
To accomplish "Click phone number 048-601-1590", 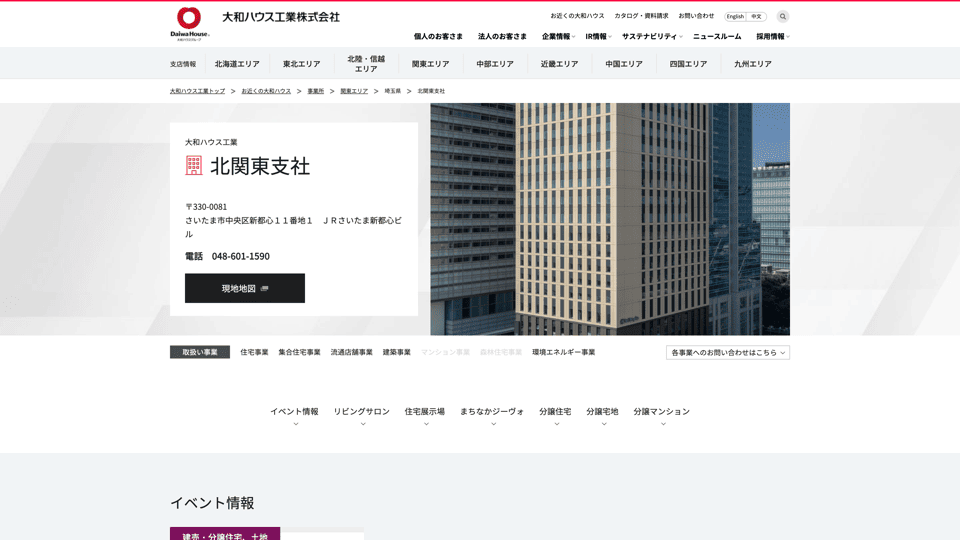I will coord(241,256).
